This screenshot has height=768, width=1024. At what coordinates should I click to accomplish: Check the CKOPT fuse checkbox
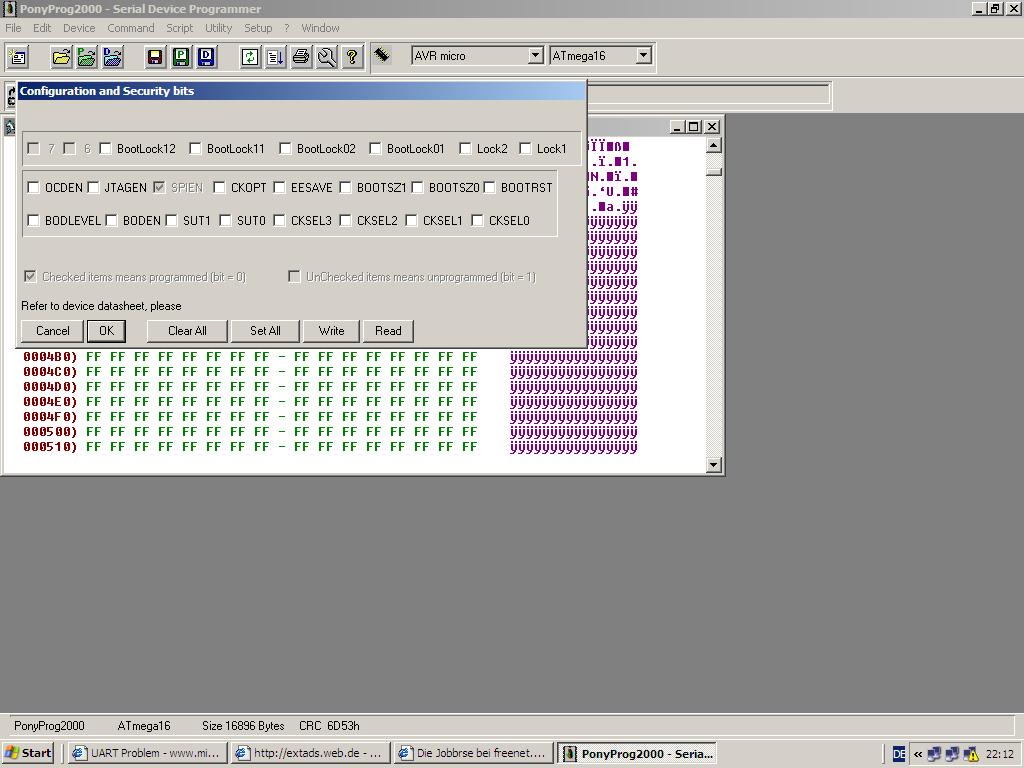pyautogui.click(x=219, y=187)
